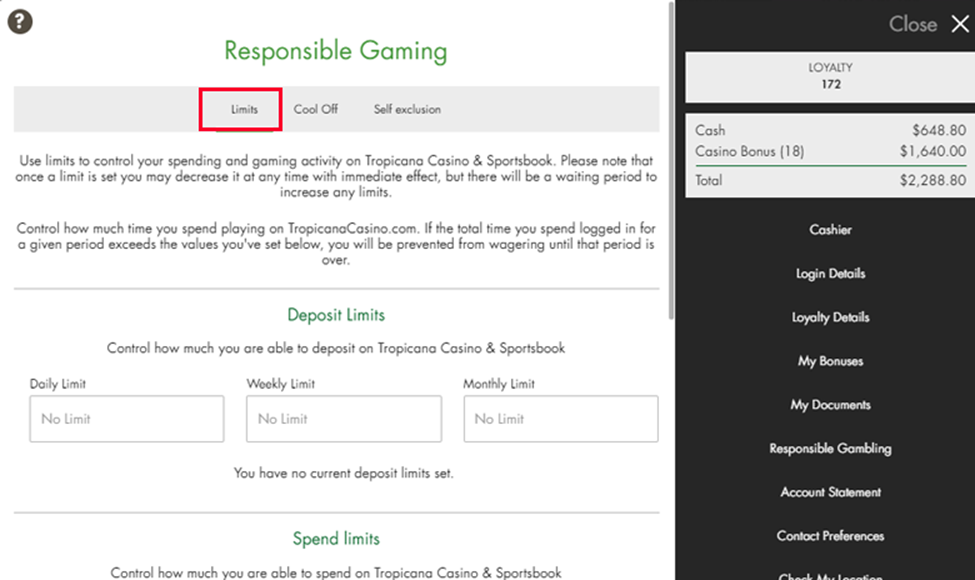Click the Monthly Limit deposit field

pos(561,419)
